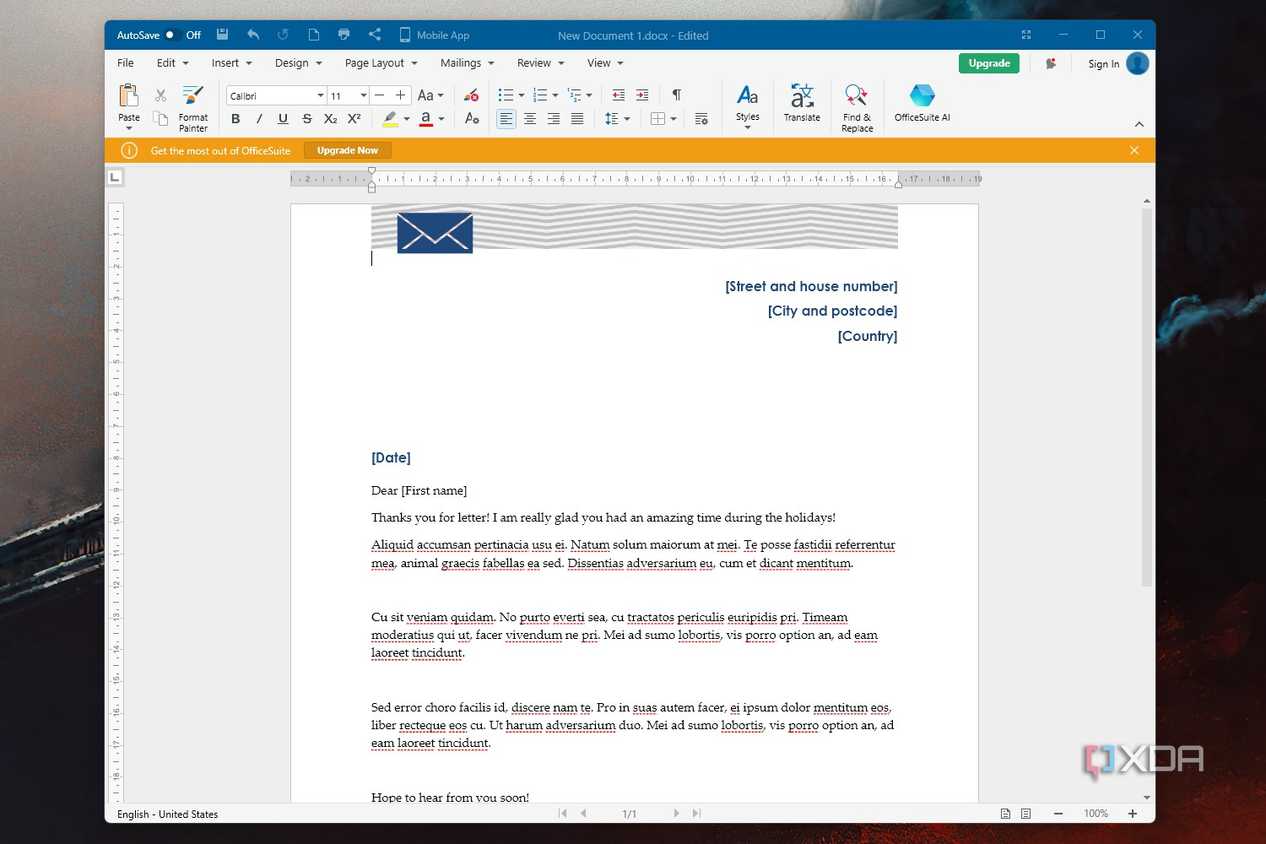This screenshot has height=844, width=1266.
Task: Click the notification icon beside Upgrade
Action: point(1051,63)
